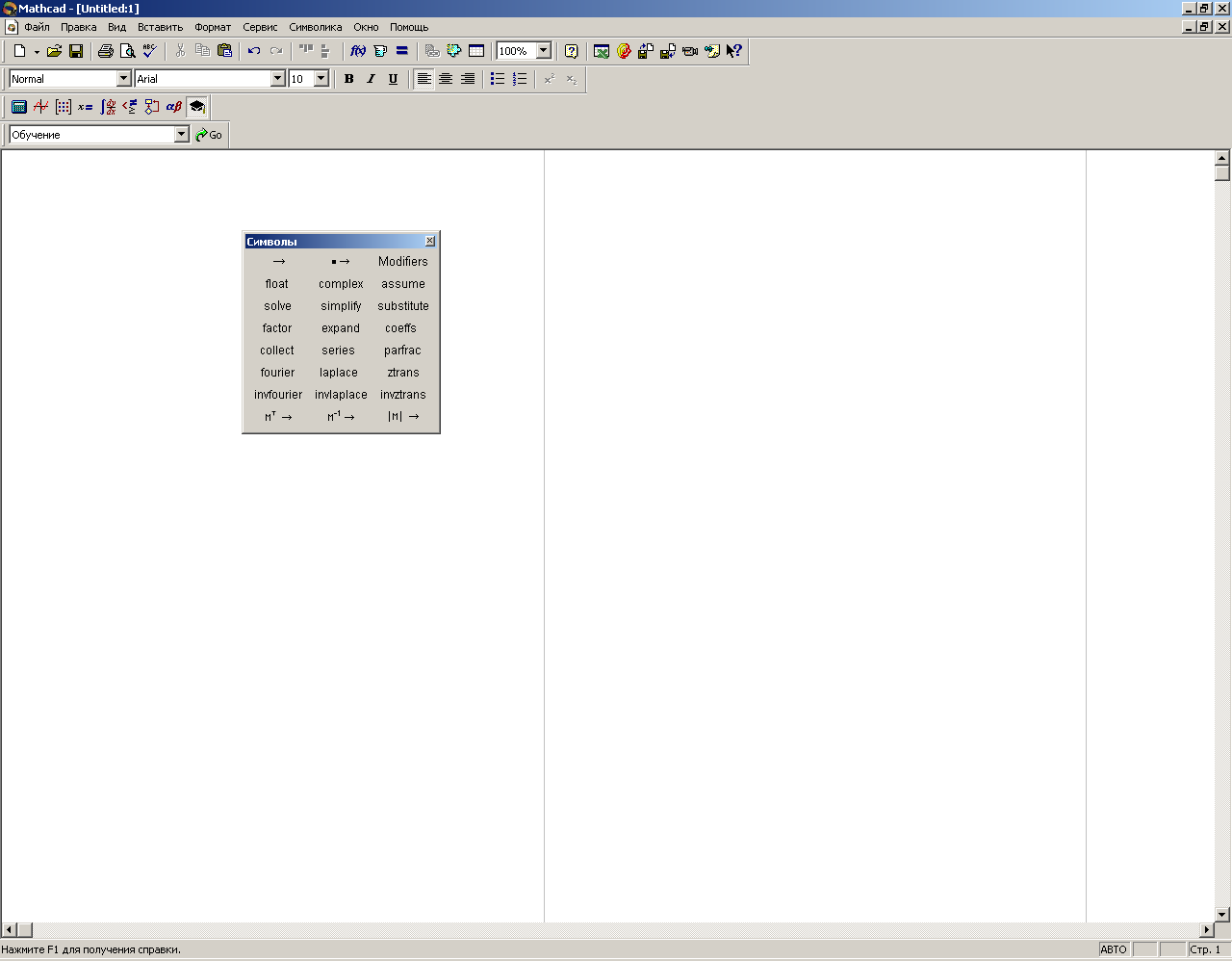Click the substitute keyword button

tap(403, 306)
